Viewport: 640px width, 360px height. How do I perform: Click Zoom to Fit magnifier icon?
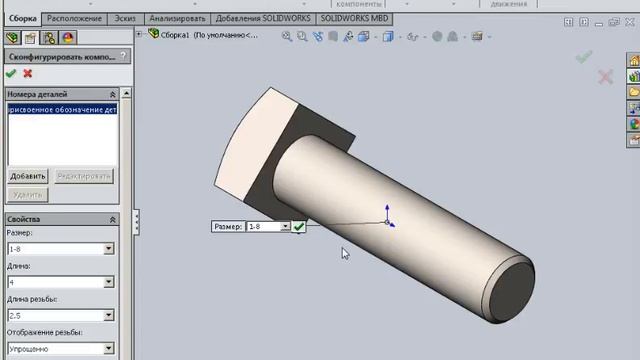[x=287, y=36]
